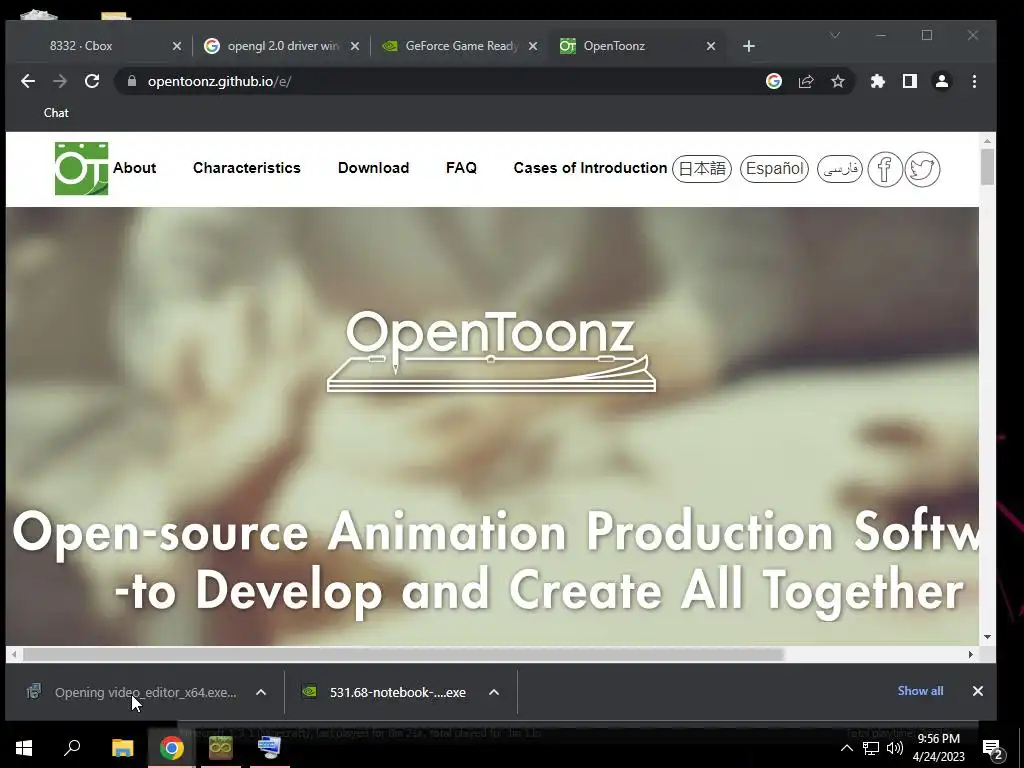1024x768 pixels.
Task: Open a new tab with plus button
Action: pos(749,46)
